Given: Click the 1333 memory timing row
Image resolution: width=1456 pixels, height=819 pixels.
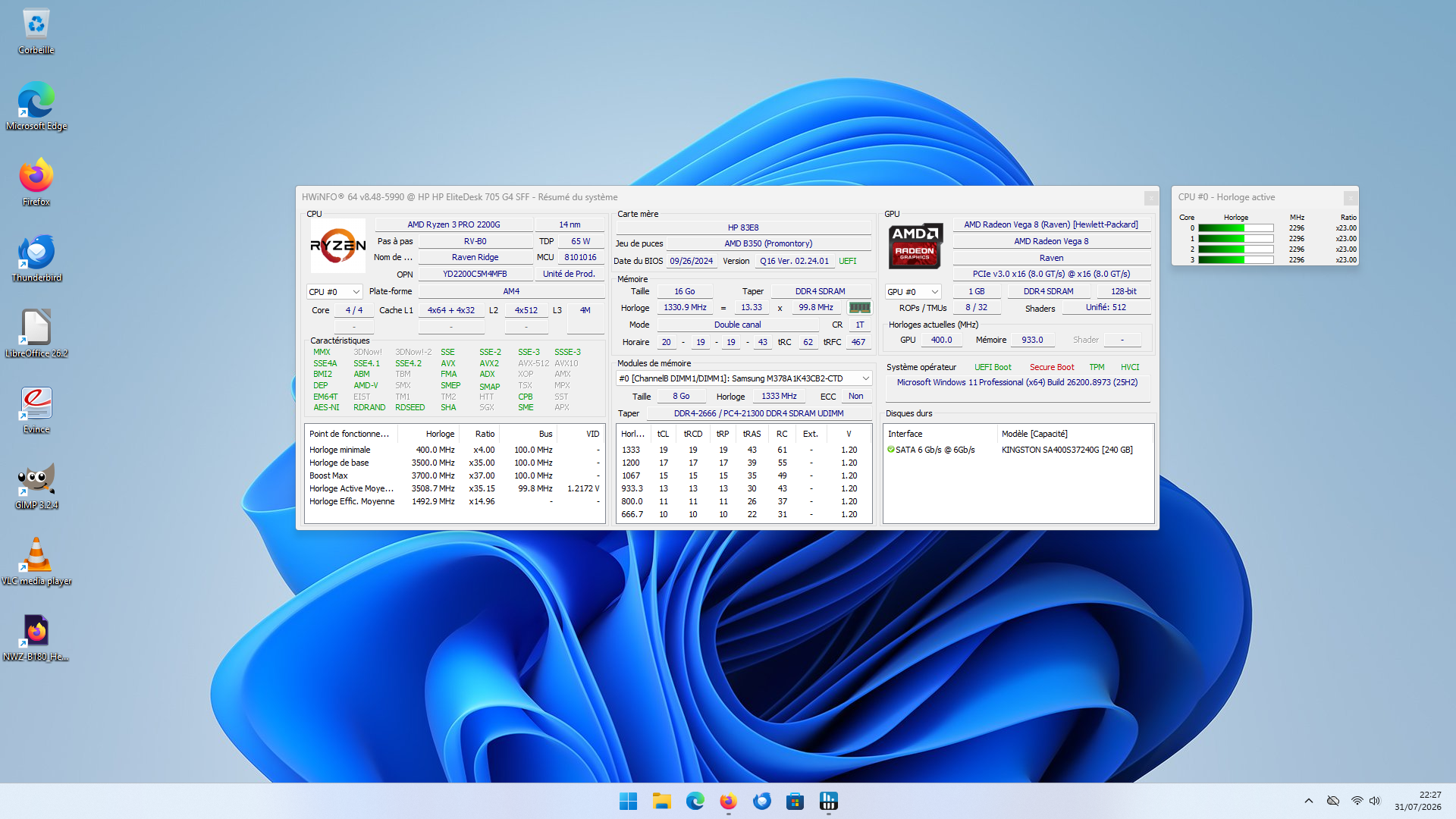Looking at the screenshot, I should coord(743,450).
